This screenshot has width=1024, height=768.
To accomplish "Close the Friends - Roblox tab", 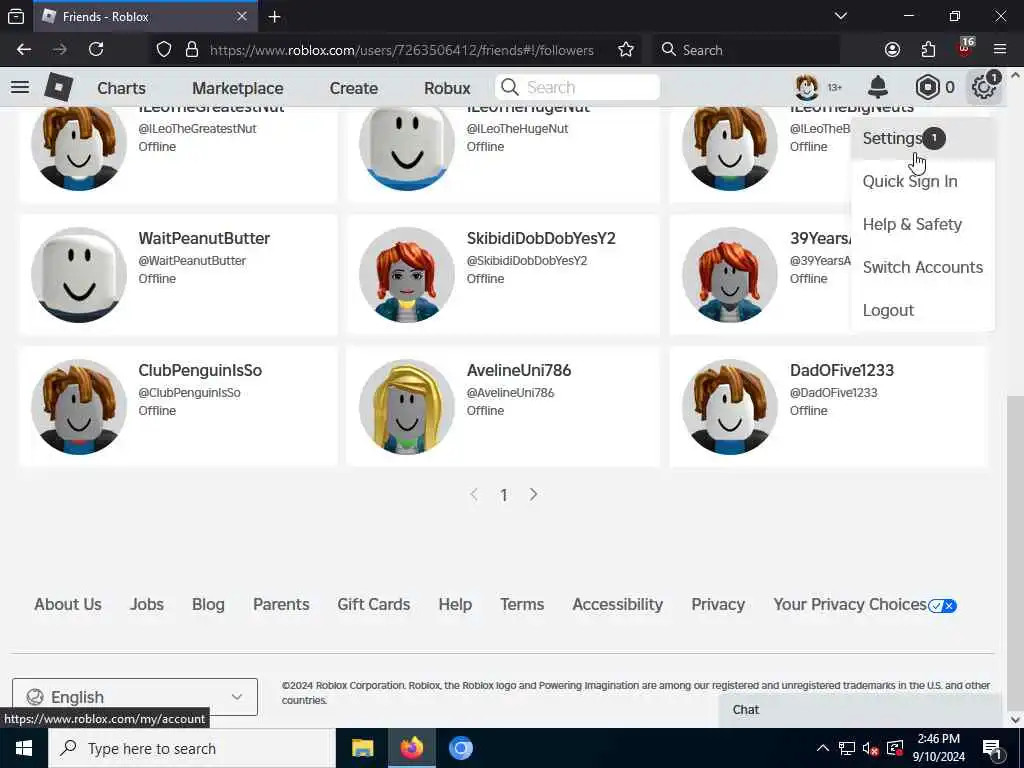I will (x=242, y=16).
